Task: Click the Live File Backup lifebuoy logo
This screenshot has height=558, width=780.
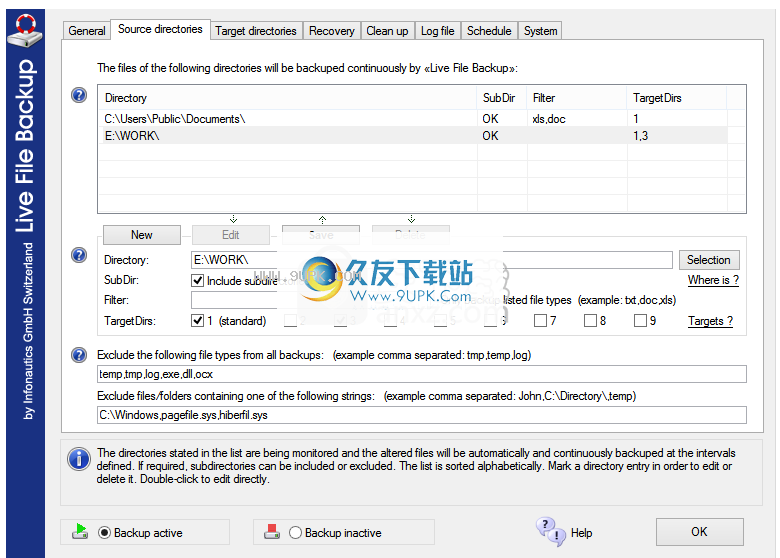Action: click(25, 30)
